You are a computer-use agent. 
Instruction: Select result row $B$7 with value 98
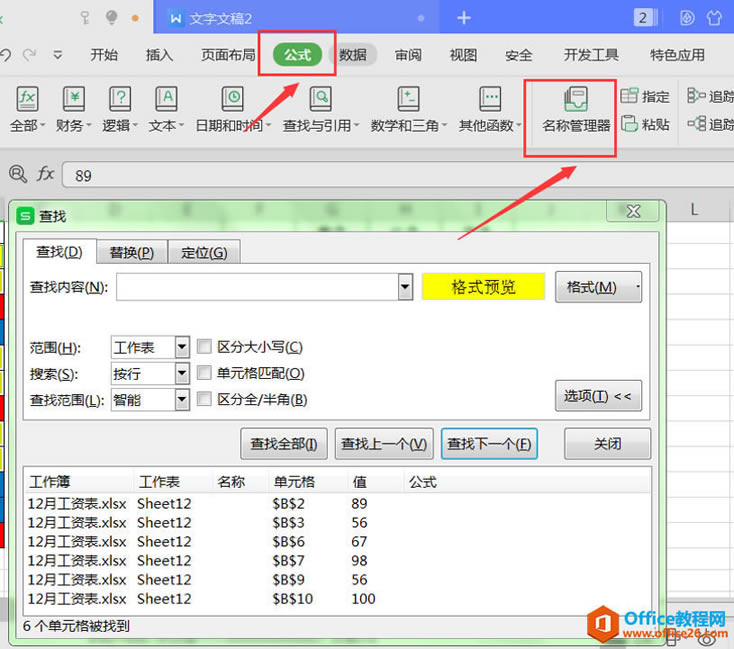337,561
